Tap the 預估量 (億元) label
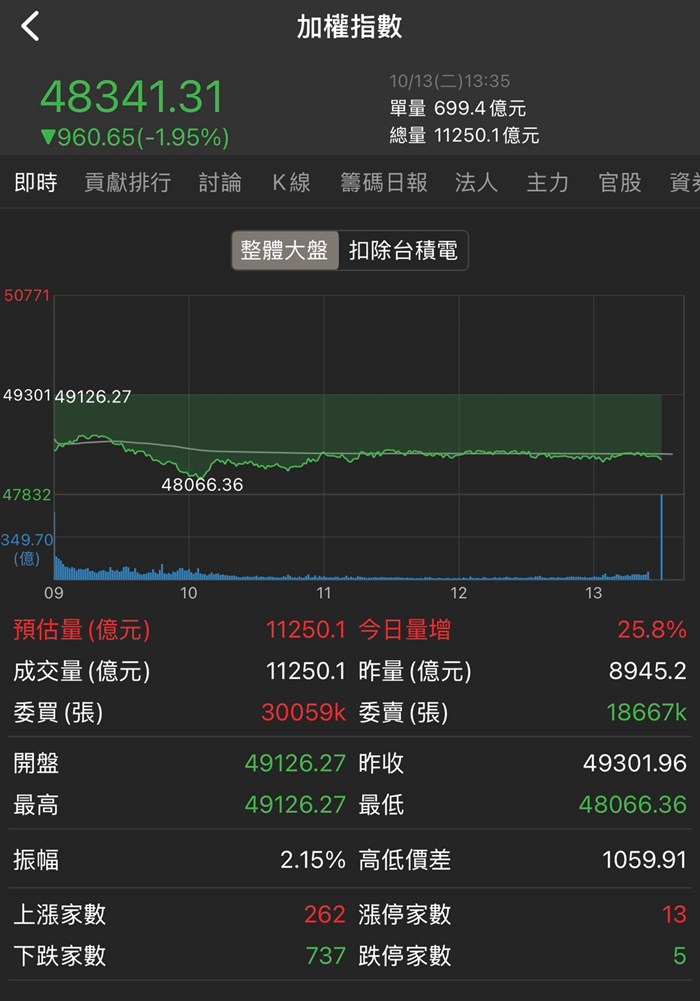This screenshot has width=700, height=1001. [x=82, y=630]
